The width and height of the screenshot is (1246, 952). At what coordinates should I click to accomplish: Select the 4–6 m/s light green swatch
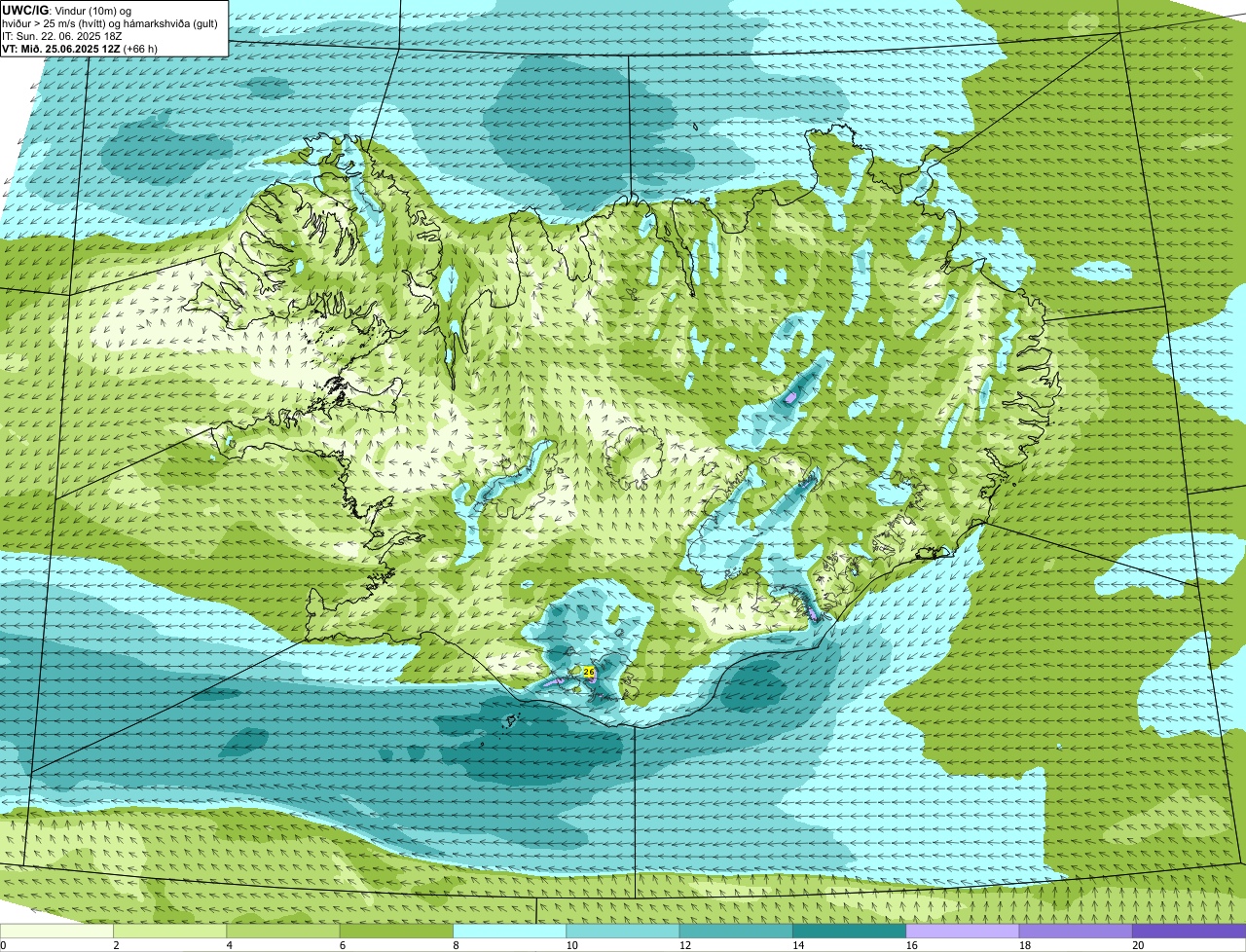283,931
